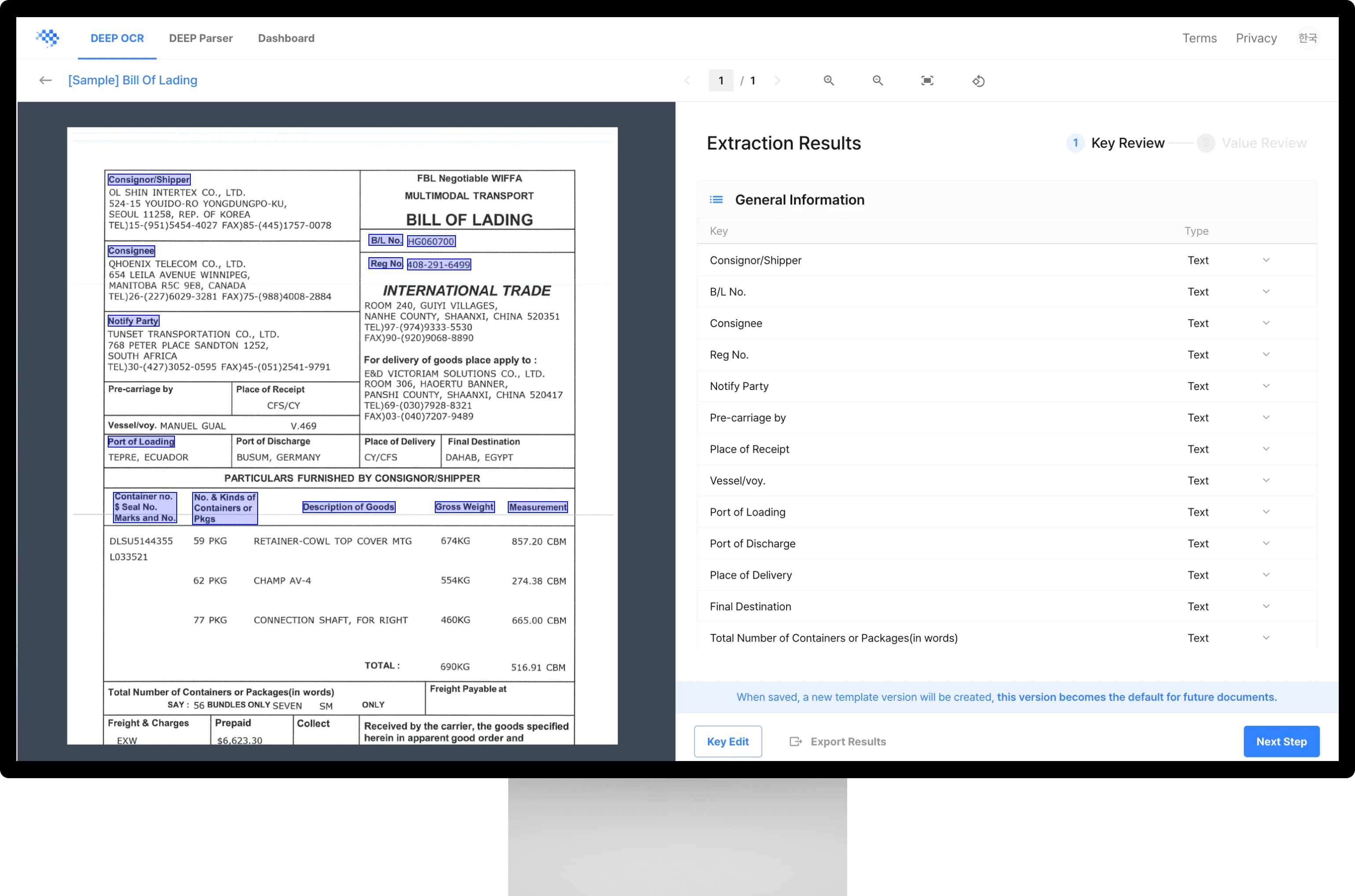Switch to the DEEP Parser tab

pyautogui.click(x=200, y=38)
